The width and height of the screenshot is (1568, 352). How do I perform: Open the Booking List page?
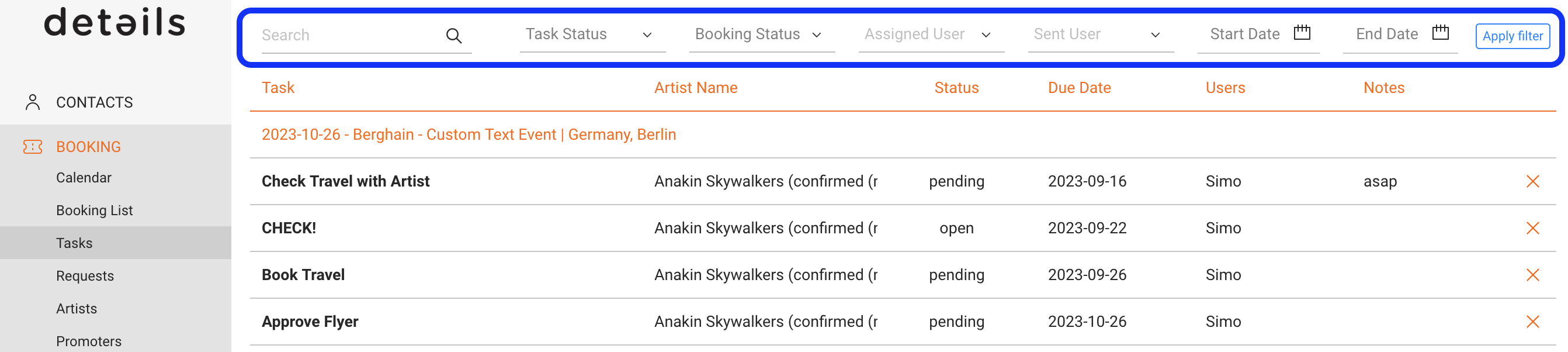click(x=94, y=210)
